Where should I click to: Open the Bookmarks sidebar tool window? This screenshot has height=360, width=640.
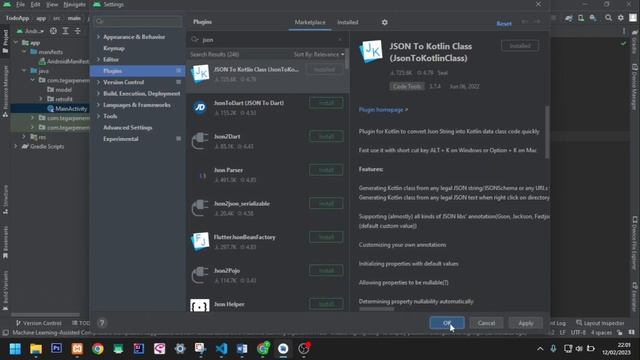[5, 243]
